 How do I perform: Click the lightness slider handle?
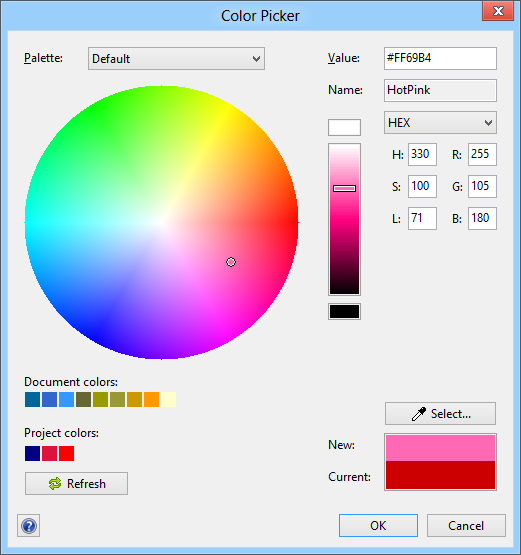click(344, 188)
